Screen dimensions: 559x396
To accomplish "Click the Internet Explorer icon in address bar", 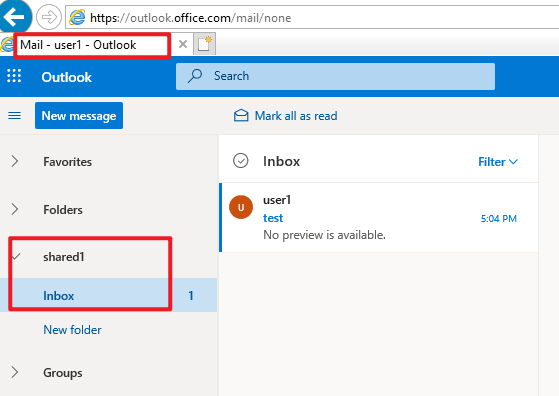I will pos(77,17).
